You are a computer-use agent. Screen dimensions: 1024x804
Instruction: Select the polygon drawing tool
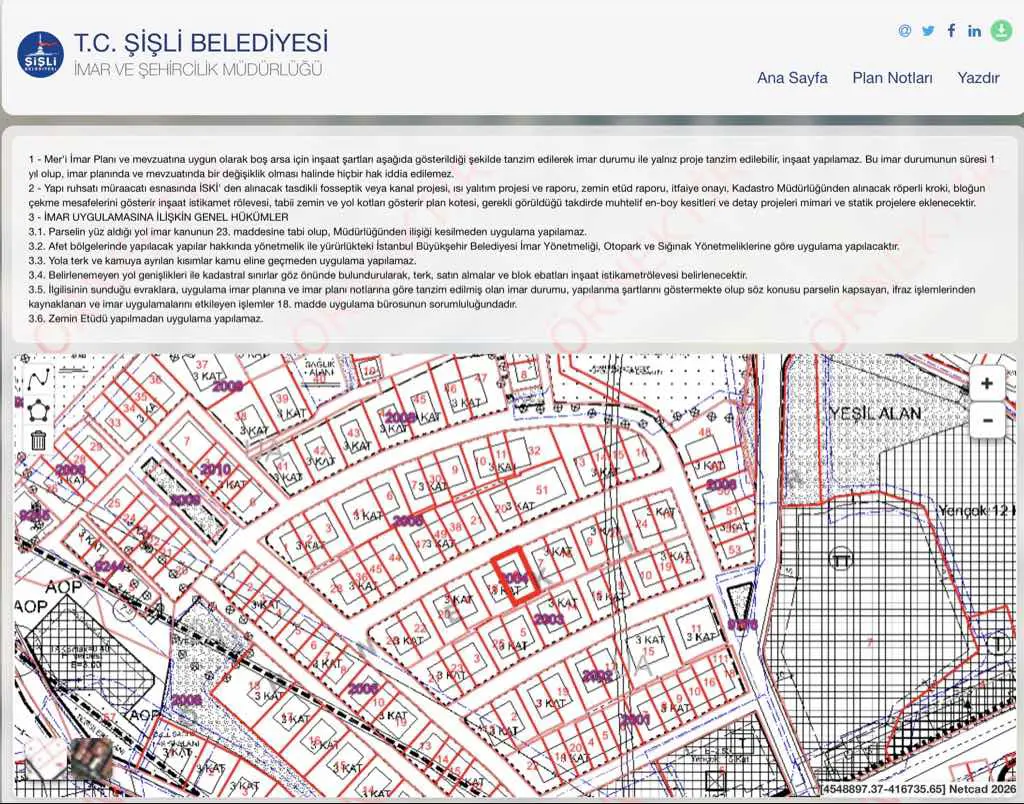(39, 411)
